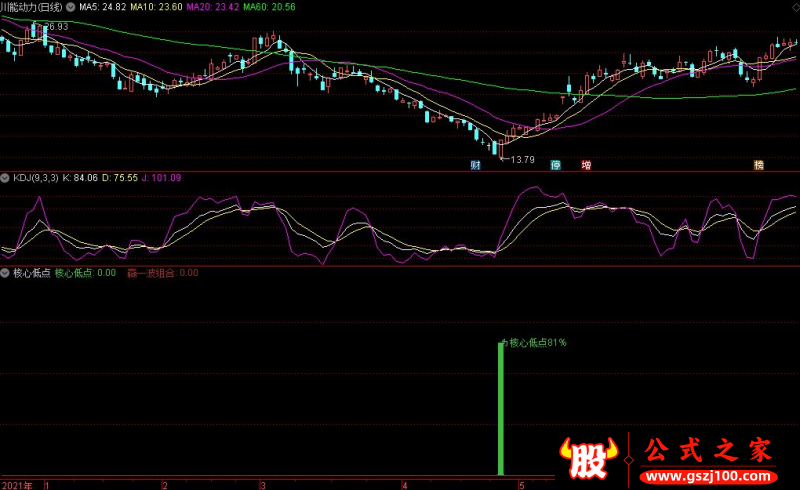
Task: Click the 公式之家 watermark text
Action: coord(708,450)
